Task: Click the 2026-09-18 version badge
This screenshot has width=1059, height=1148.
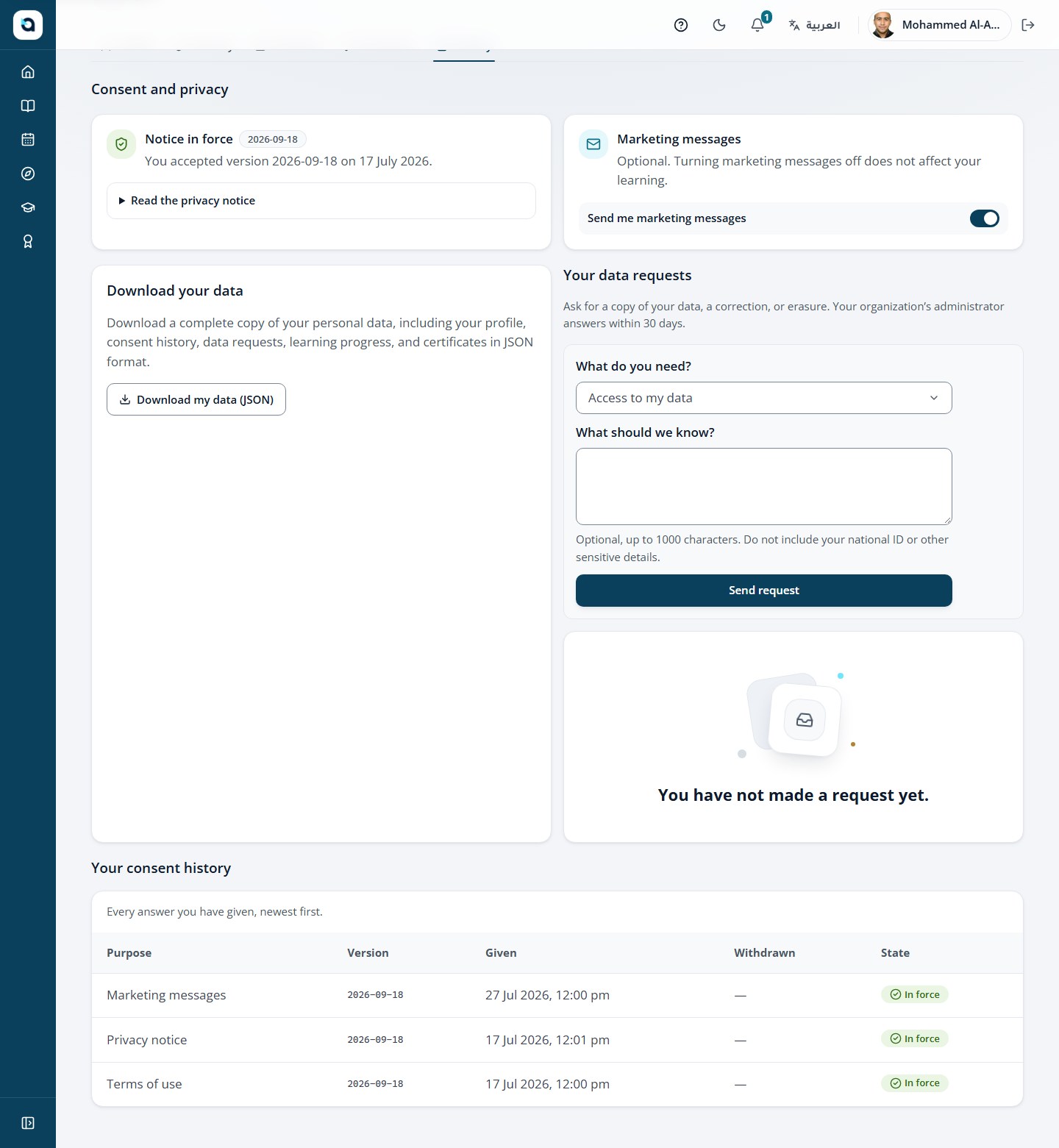Action: pyautogui.click(x=273, y=139)
